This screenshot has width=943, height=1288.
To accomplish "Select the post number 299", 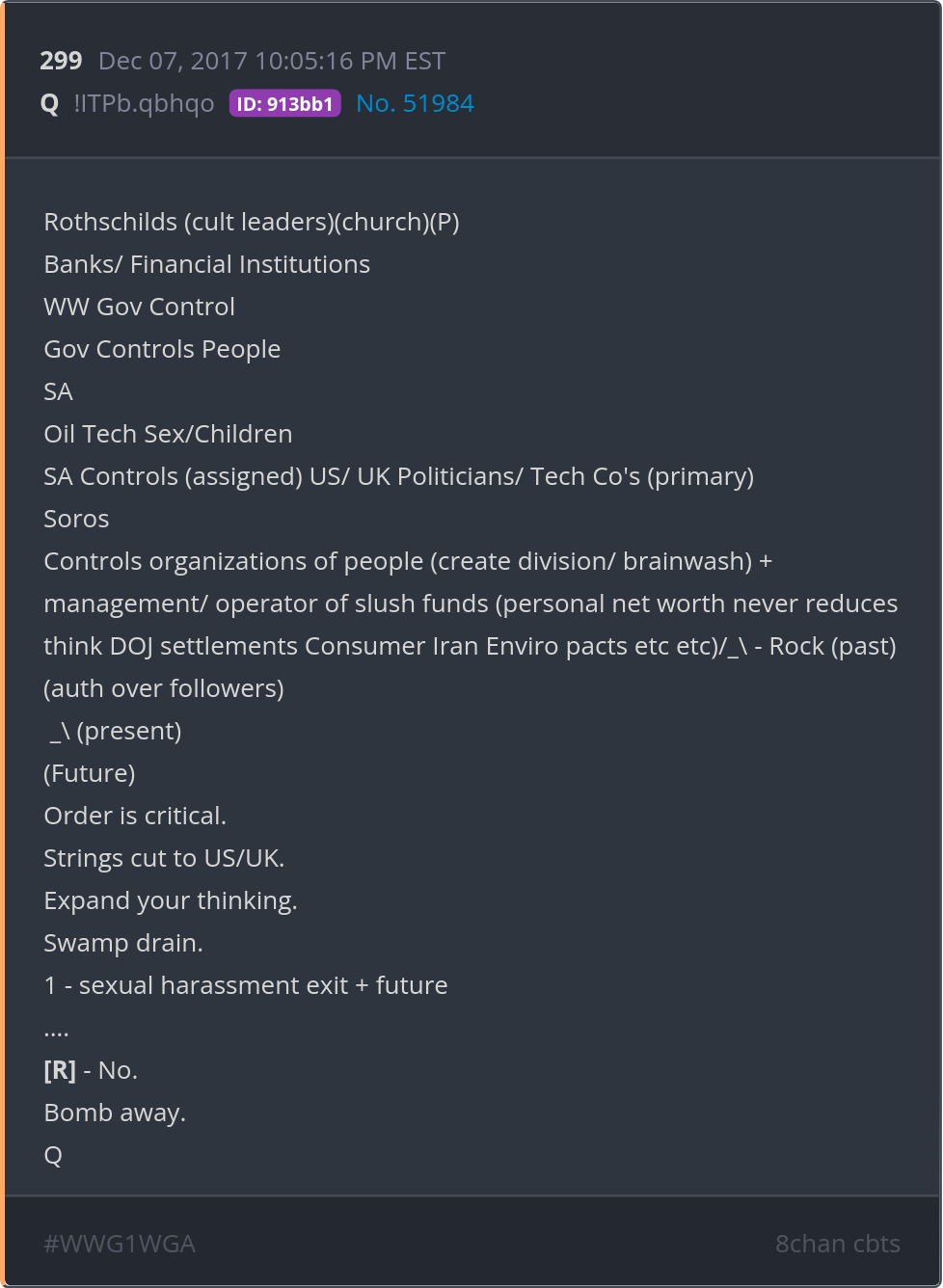I will 61,62.
